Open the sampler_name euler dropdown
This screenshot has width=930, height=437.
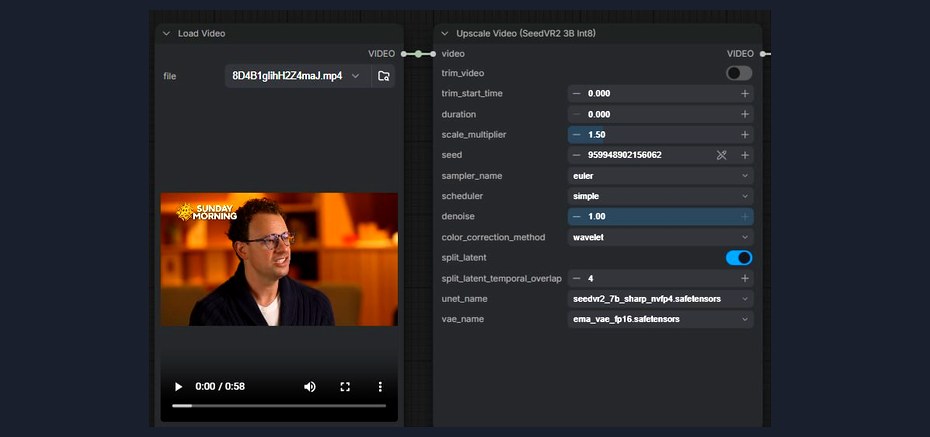tap(661, 176)
